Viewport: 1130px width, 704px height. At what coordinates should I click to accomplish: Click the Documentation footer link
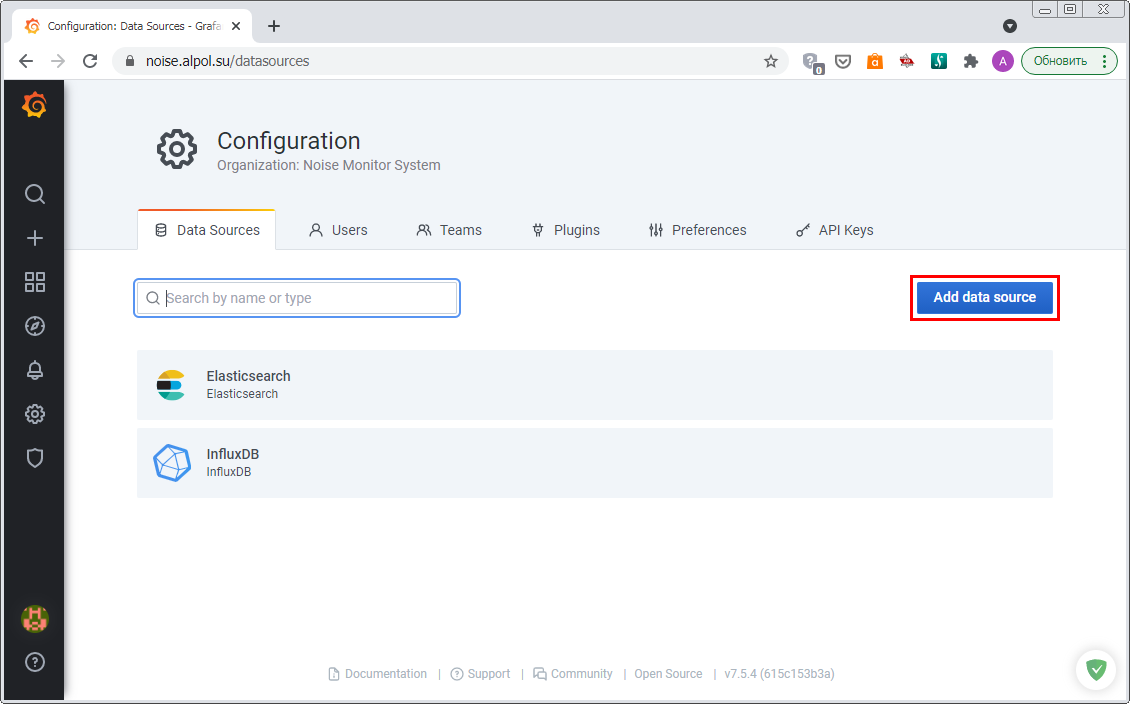coord(385,674)
